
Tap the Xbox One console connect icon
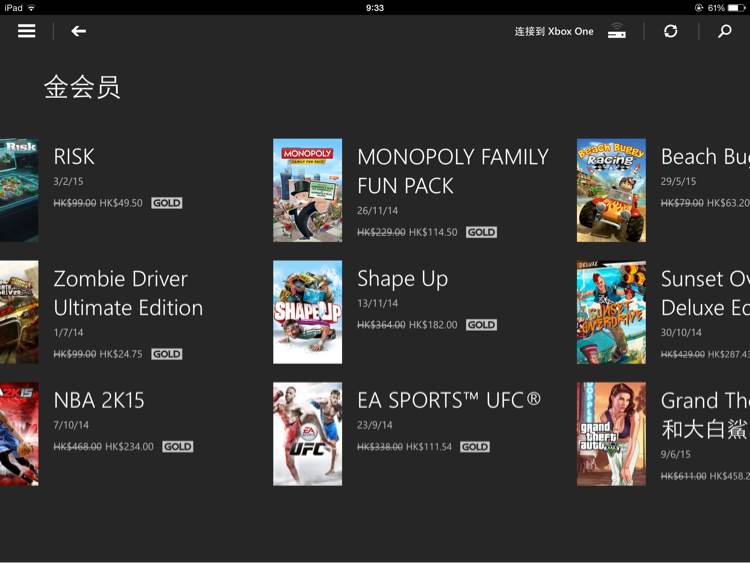click(x=617, y=30)
